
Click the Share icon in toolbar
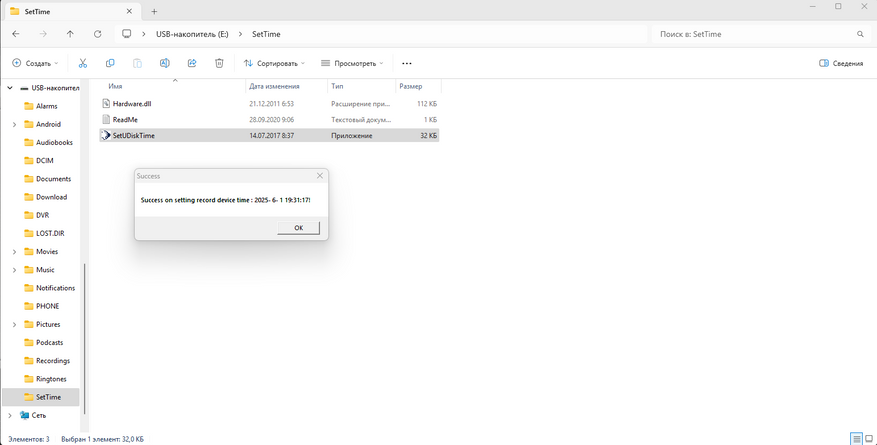(x=192, y=63)
